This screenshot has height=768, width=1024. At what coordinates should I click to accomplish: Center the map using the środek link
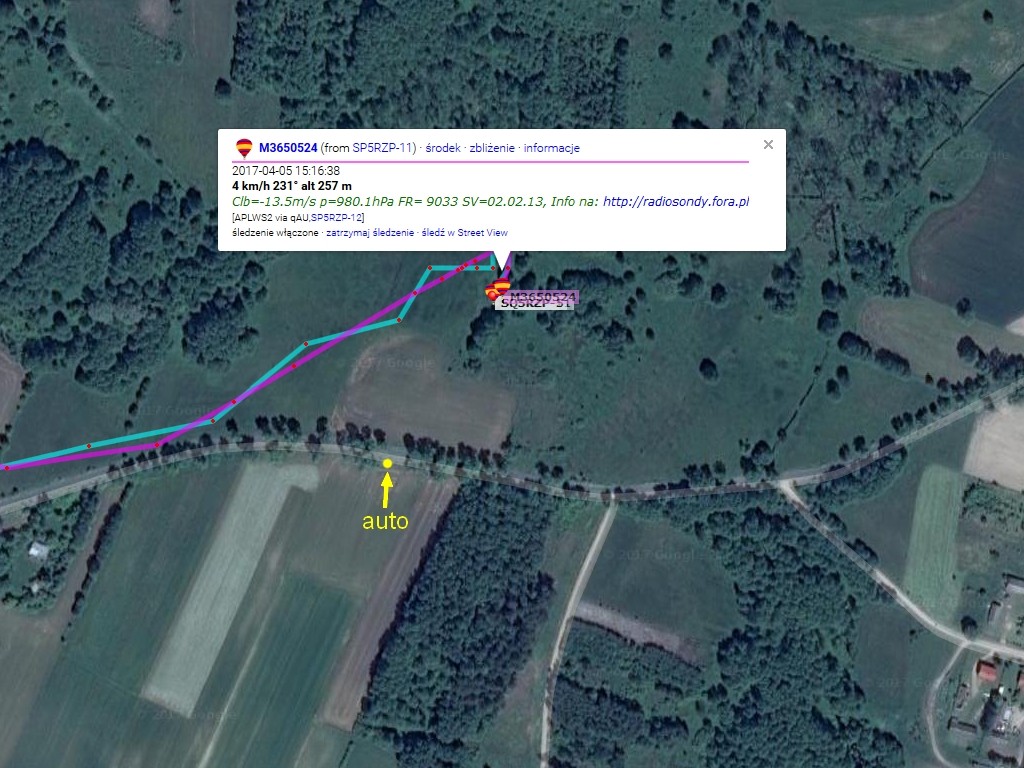pyautogui.click(x=443, y=148)
